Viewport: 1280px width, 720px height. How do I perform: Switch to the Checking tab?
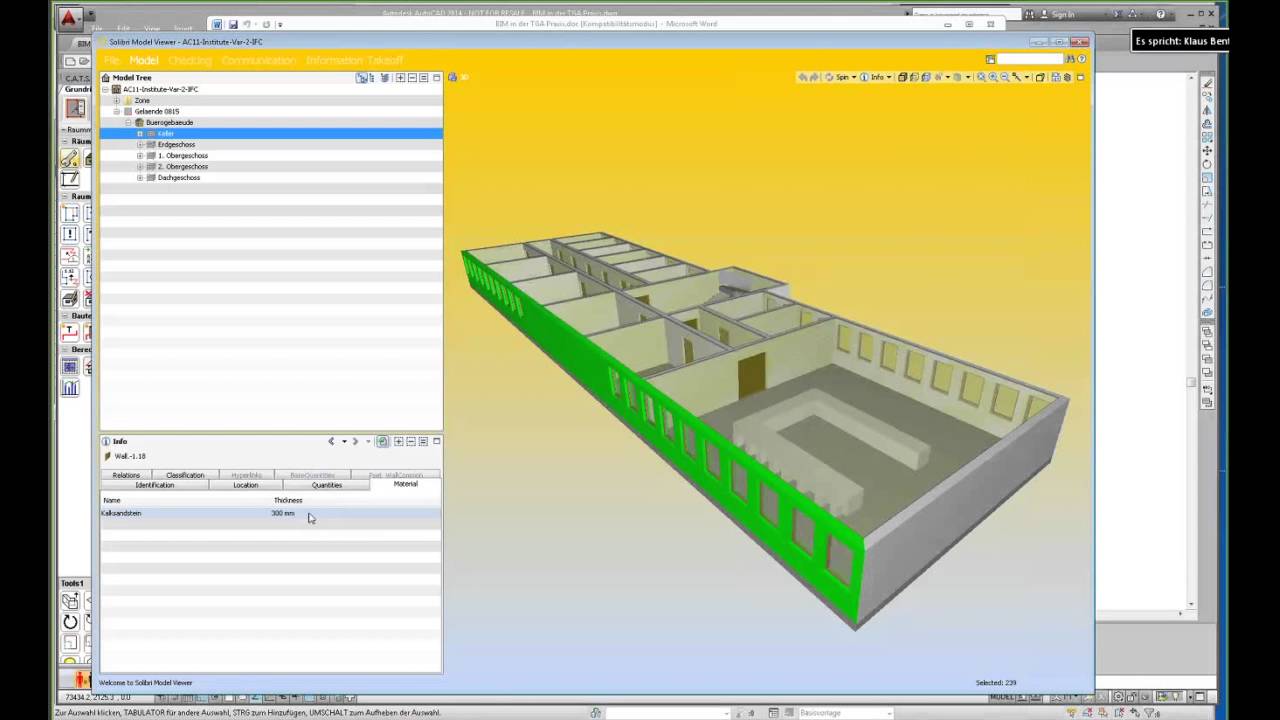tap(190, 60)
